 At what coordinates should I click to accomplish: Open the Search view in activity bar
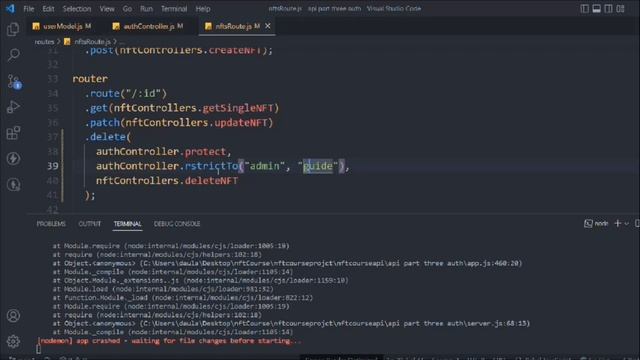click(x=13, y=55)
